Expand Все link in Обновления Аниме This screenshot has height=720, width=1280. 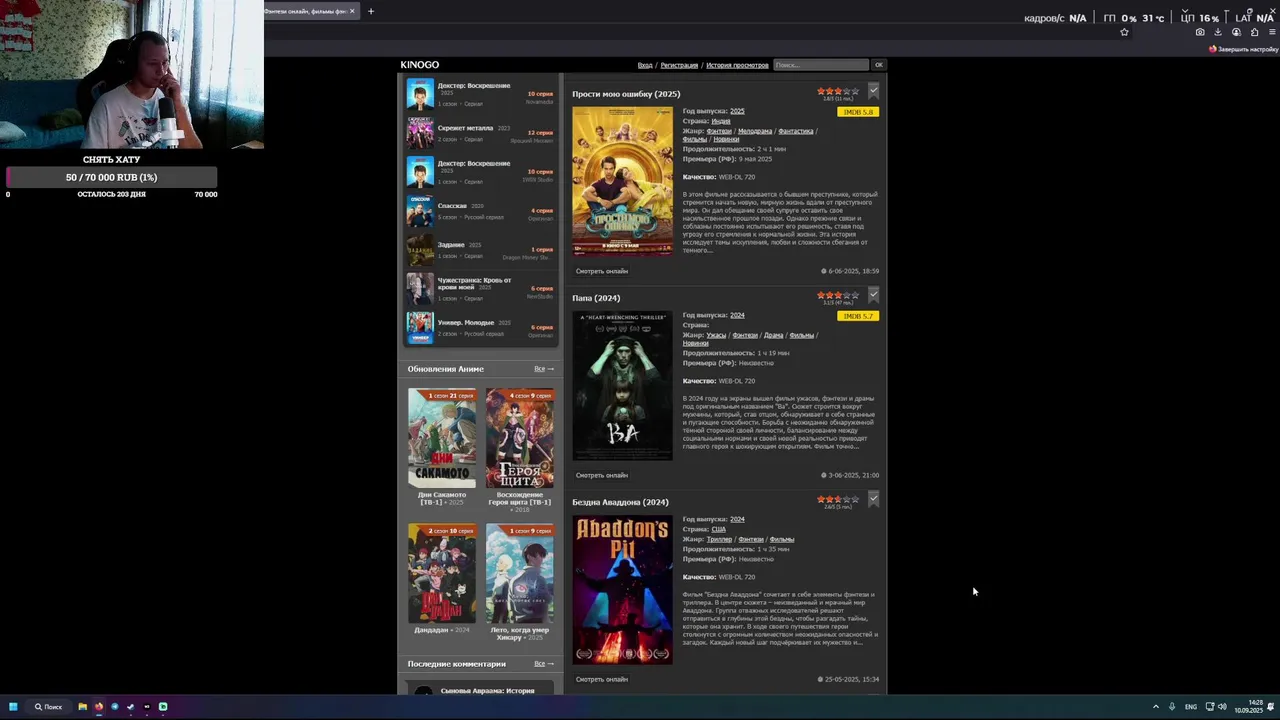coord(543,369)
